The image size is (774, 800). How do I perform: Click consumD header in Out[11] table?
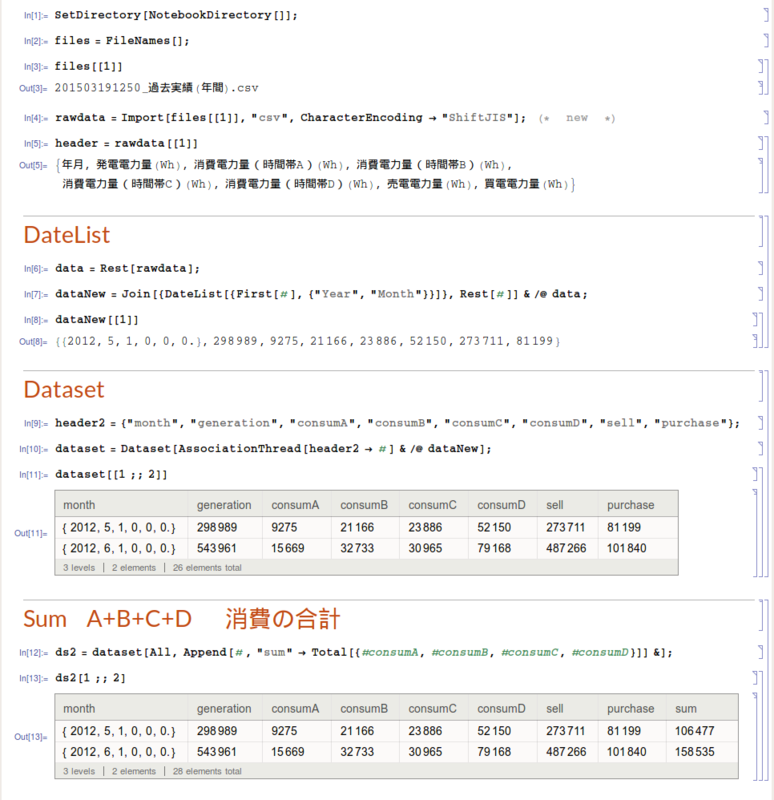click(501, 505)
